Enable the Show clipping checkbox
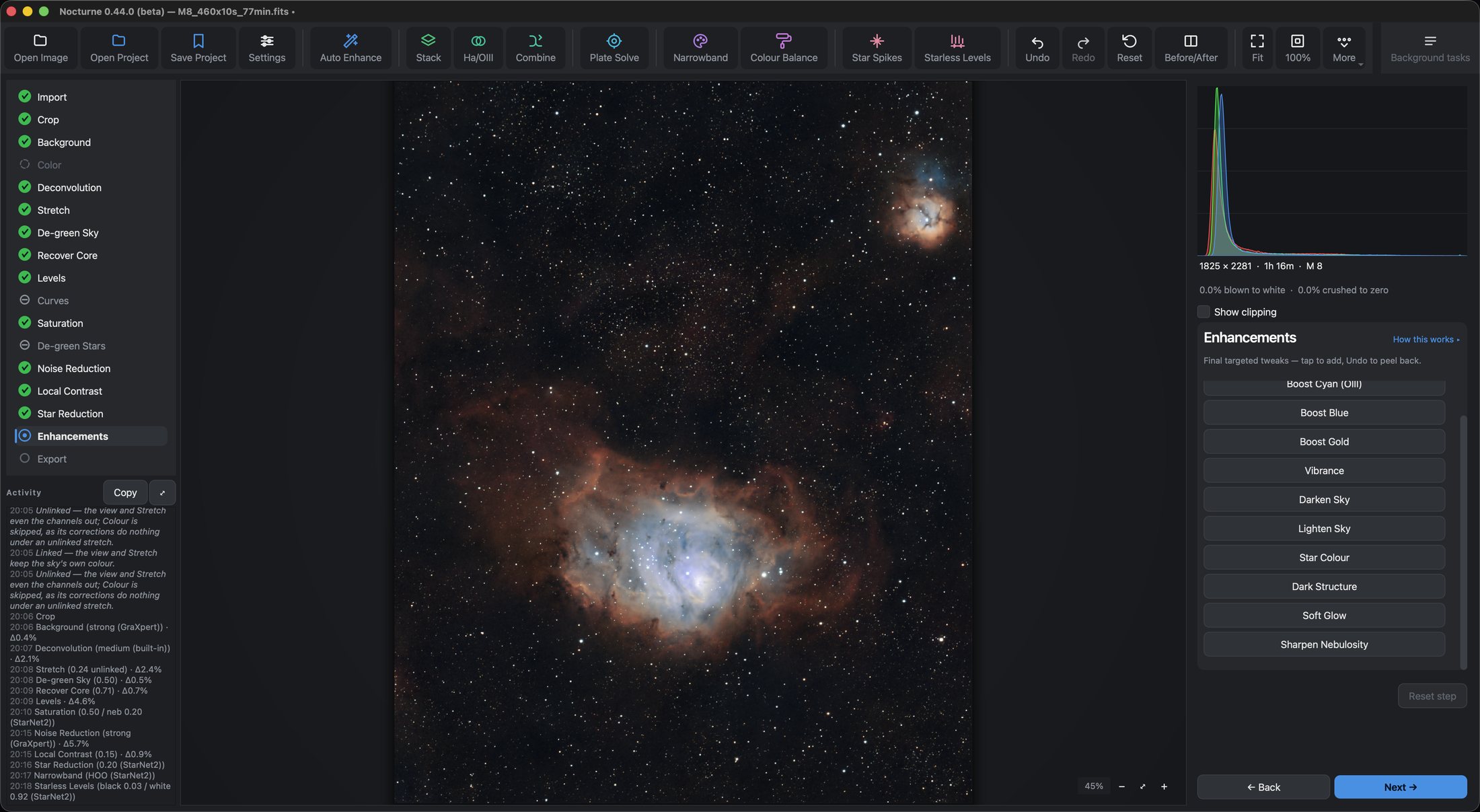Screen dimensions: 1480x812 click(x=1204, y=311)
